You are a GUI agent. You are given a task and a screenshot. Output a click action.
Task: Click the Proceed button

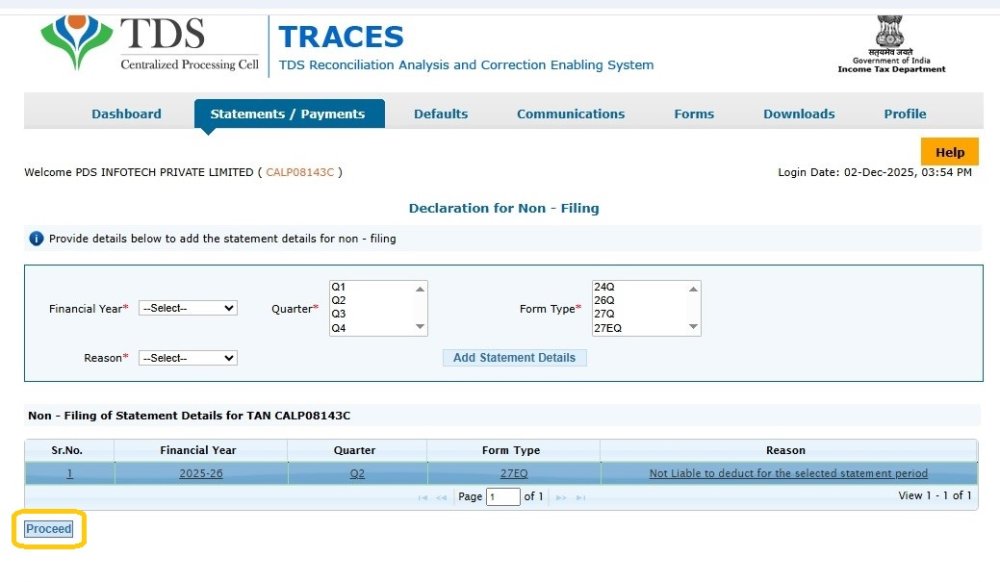[47, 528]
